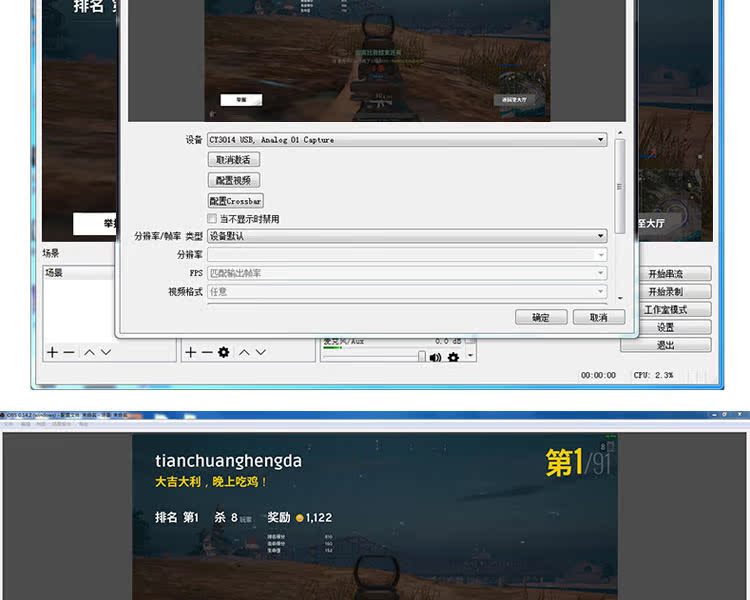This screenshot has height=600, width=750.
Task: Move the scene up in the Scenes panel
Action: tap(89, 353)
